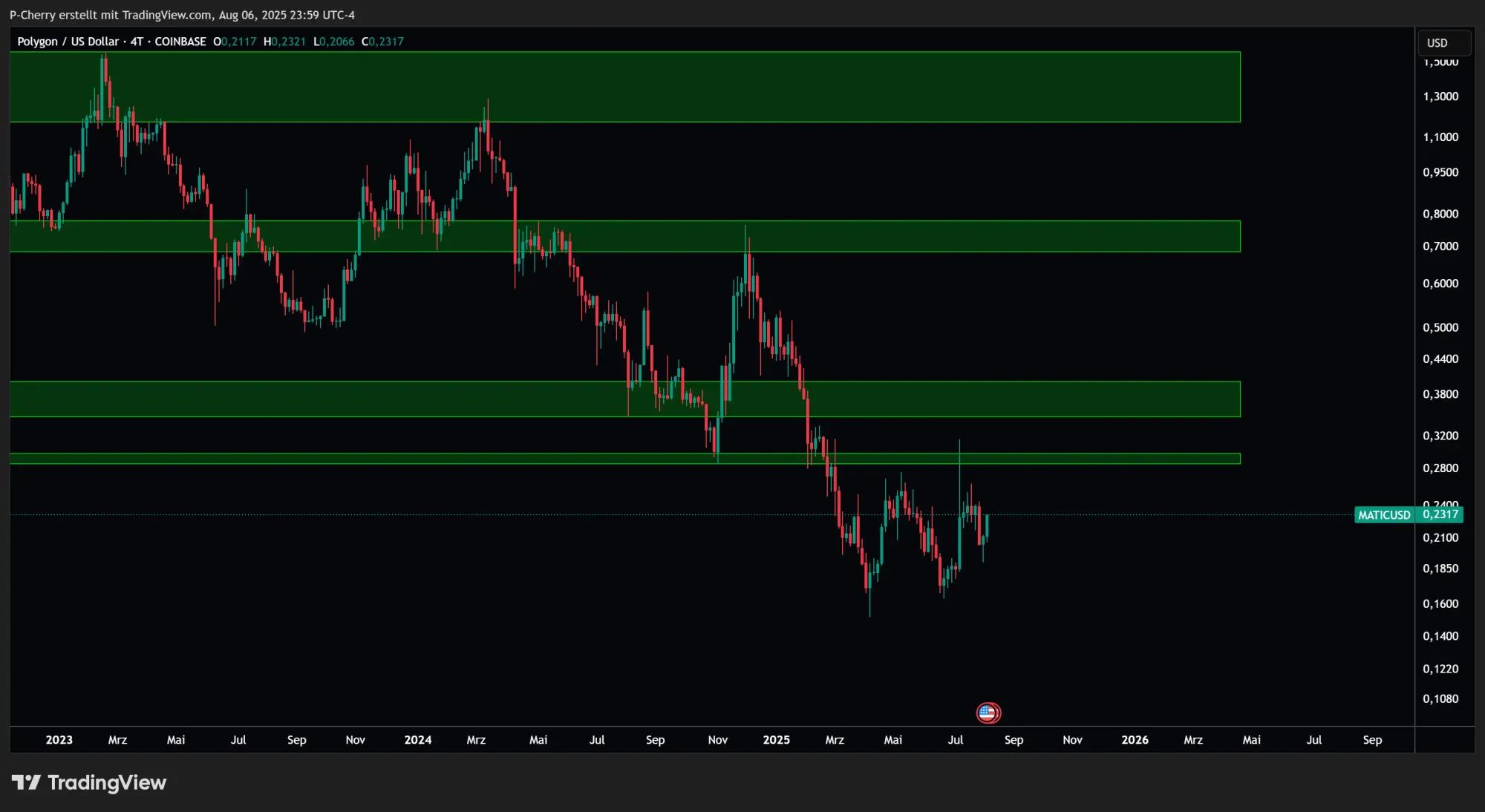Click the 0,1850 price axis label
The width and height of the screenshot is (1485, 812).
1440,569
